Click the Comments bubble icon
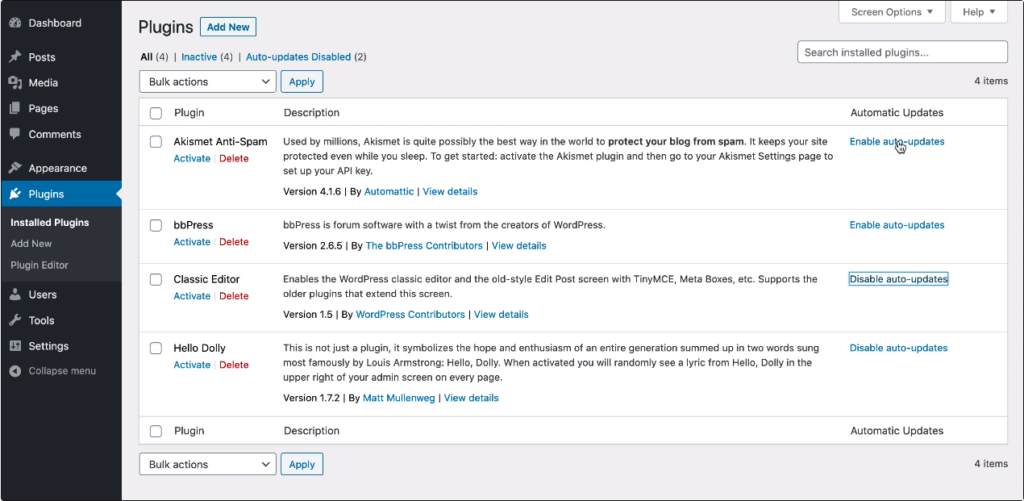 pyautogui.click(x=15, y=134)
